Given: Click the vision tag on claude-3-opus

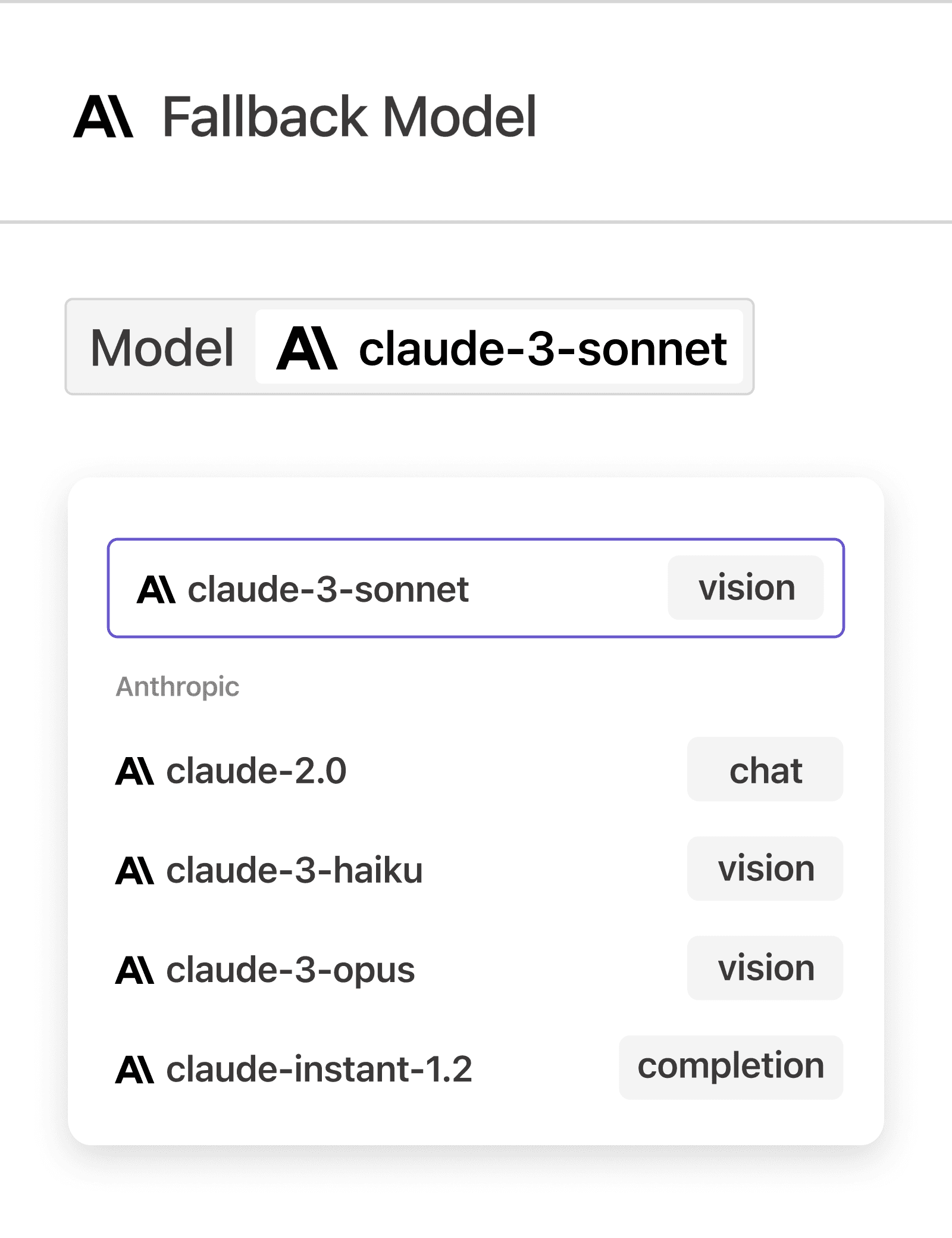Looking at the screenshot, I should pyautogui.click(x=765, y=968).
